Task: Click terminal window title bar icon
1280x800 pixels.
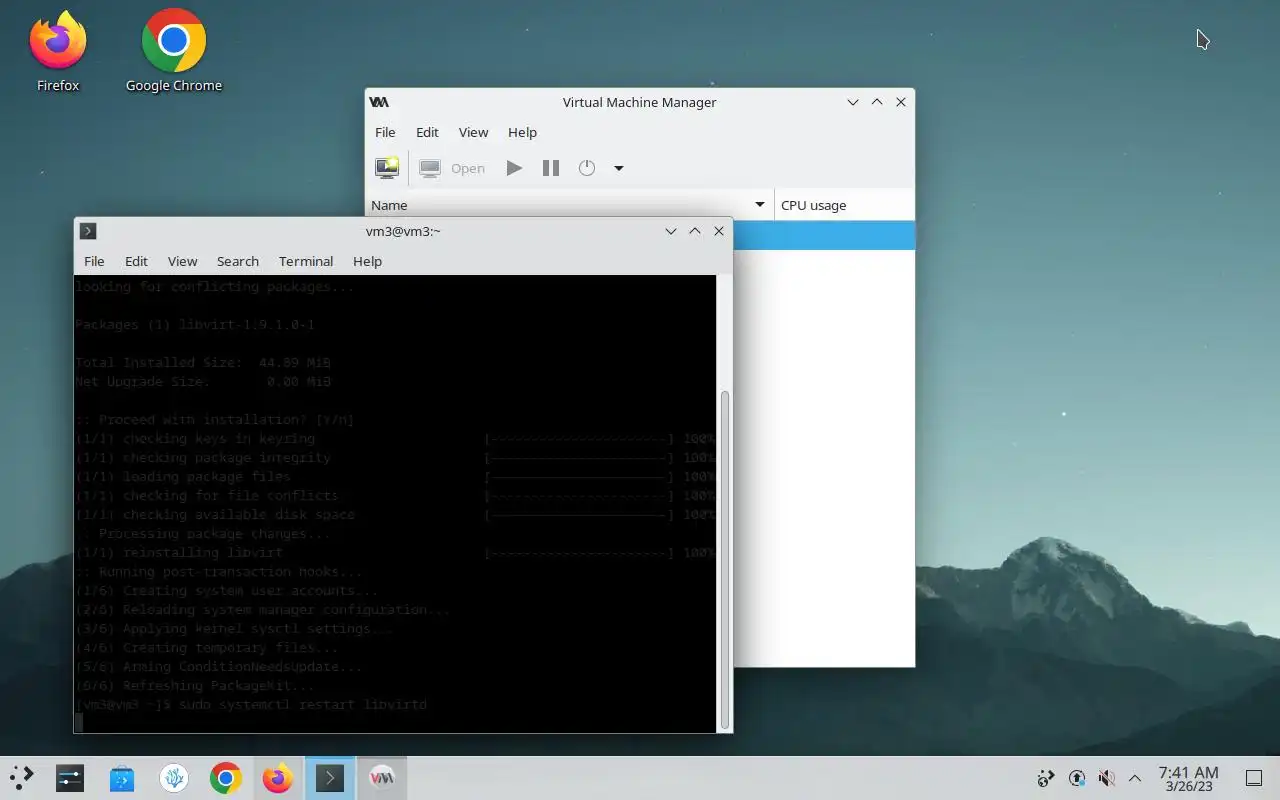Action: [x=88, y=231]
